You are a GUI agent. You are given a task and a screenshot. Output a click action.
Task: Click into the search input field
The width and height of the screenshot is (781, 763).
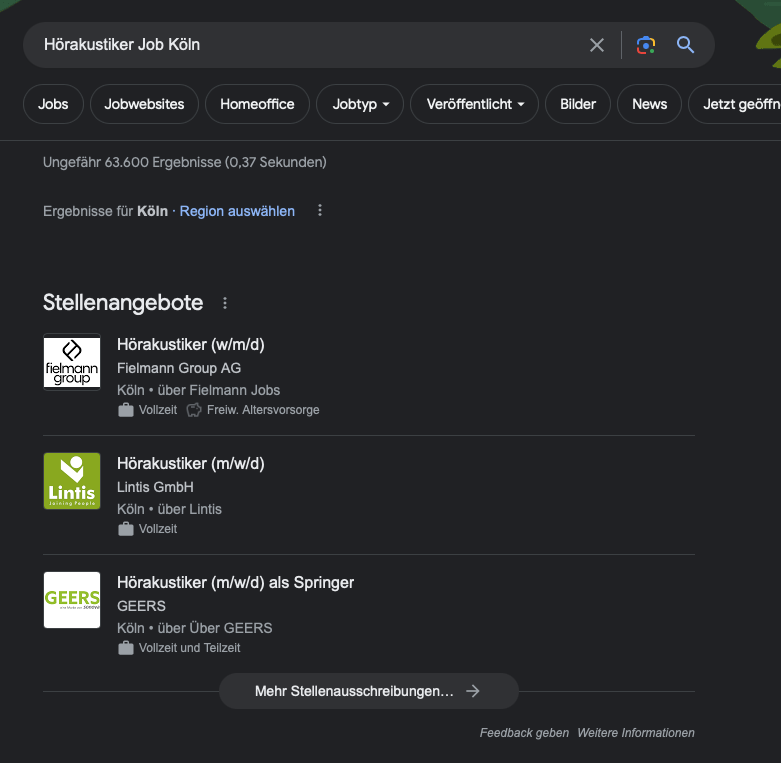coord(300,45)
